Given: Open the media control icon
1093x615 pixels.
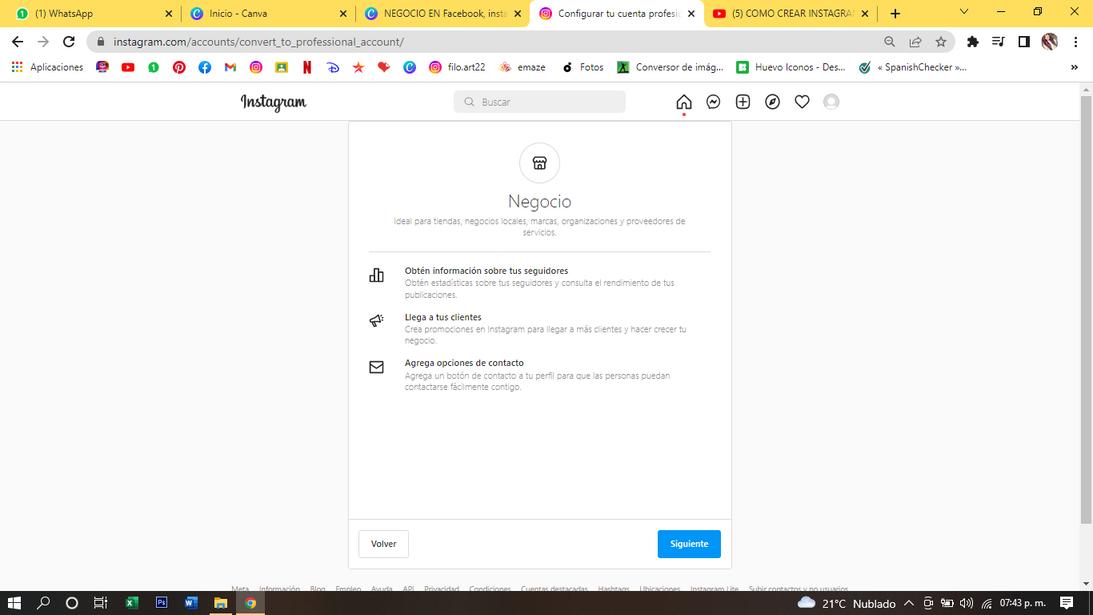Looking at the screenshot, I should [998, 42].
